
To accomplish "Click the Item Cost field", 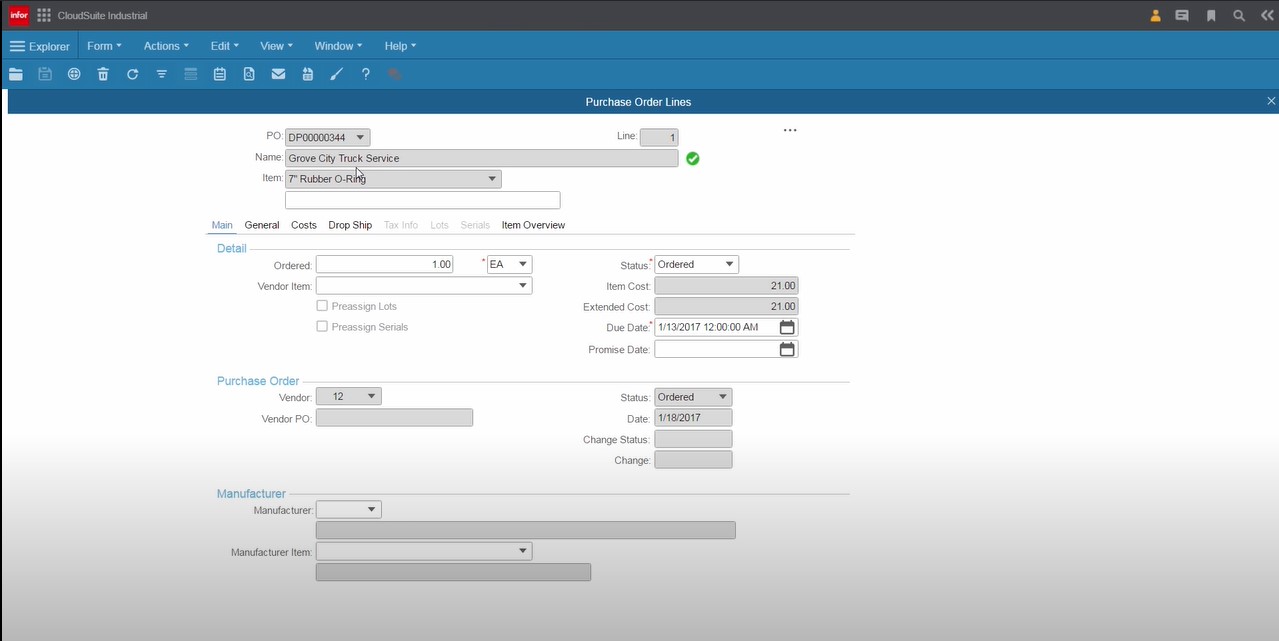I will pyautogui.click(x=726, y=286).
